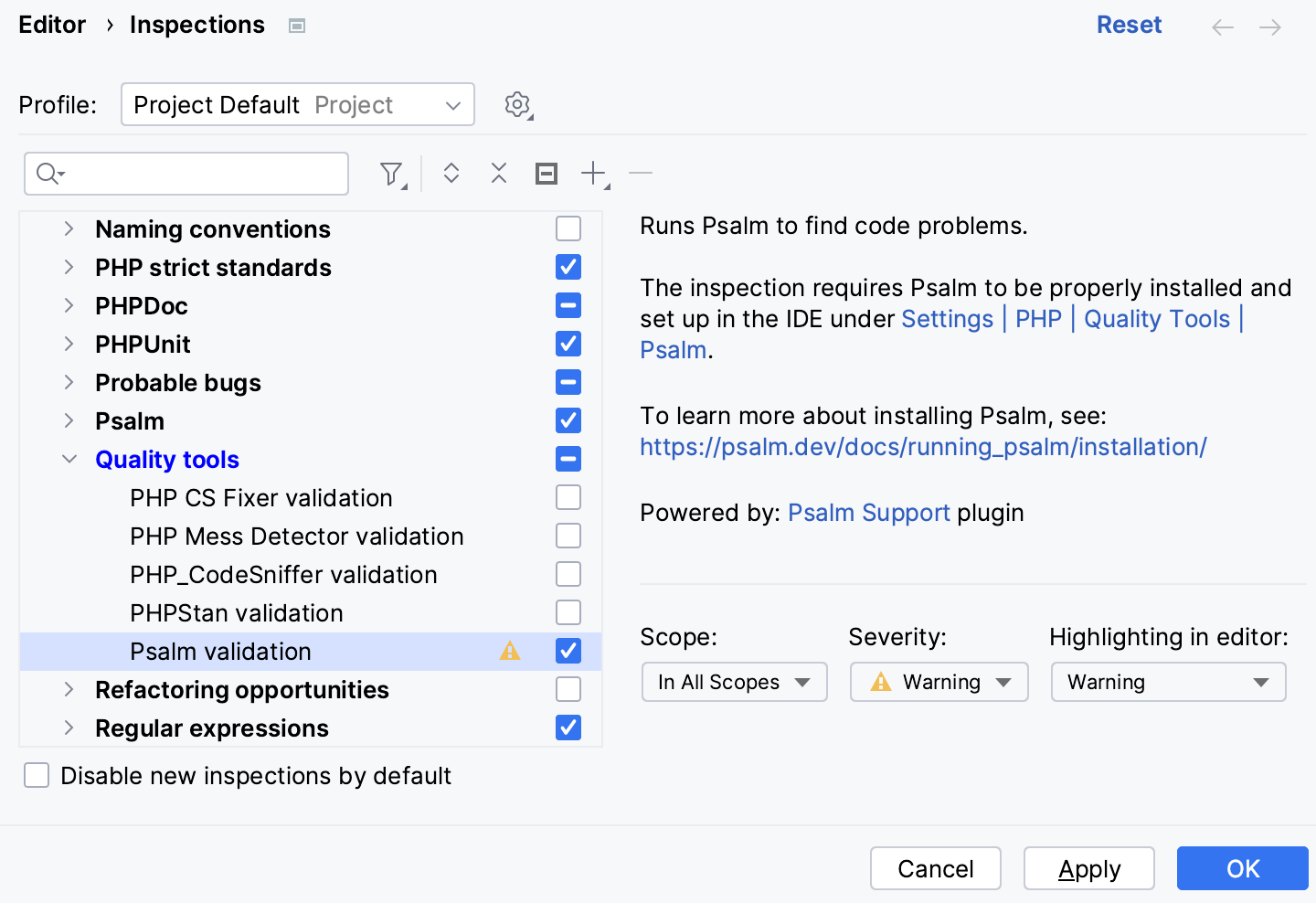This screenshot has width=1316, height=903.
Task: Change the Severity dropdown value
Action: click(x=939, y=682)
